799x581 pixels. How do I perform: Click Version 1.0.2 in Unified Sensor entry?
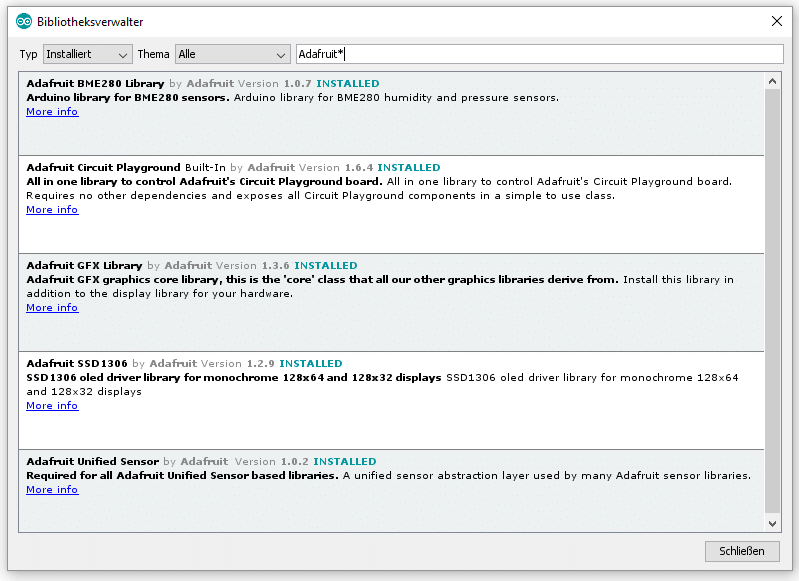272,461
